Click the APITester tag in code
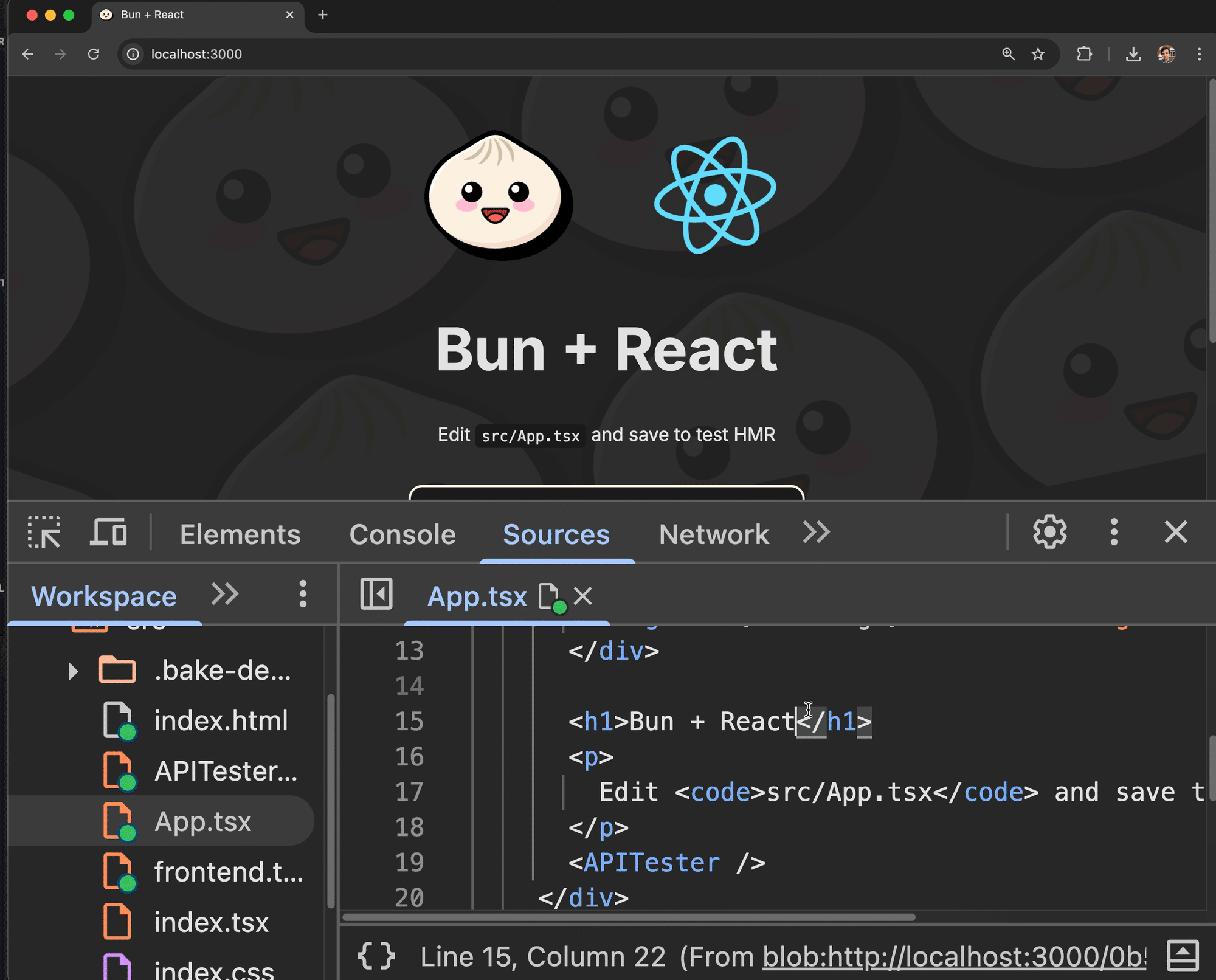 [x=652, y=863]
